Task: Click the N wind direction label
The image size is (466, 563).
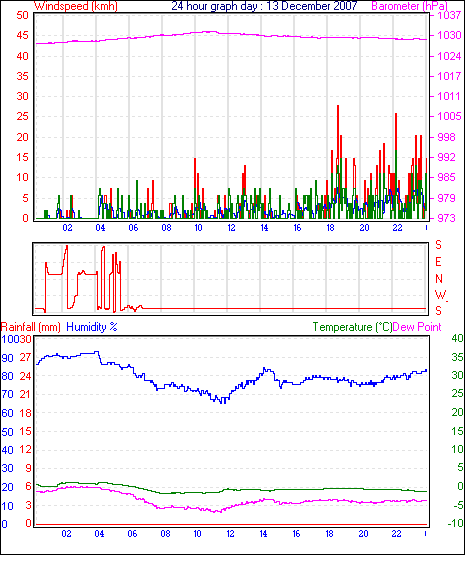Action: 439,279
